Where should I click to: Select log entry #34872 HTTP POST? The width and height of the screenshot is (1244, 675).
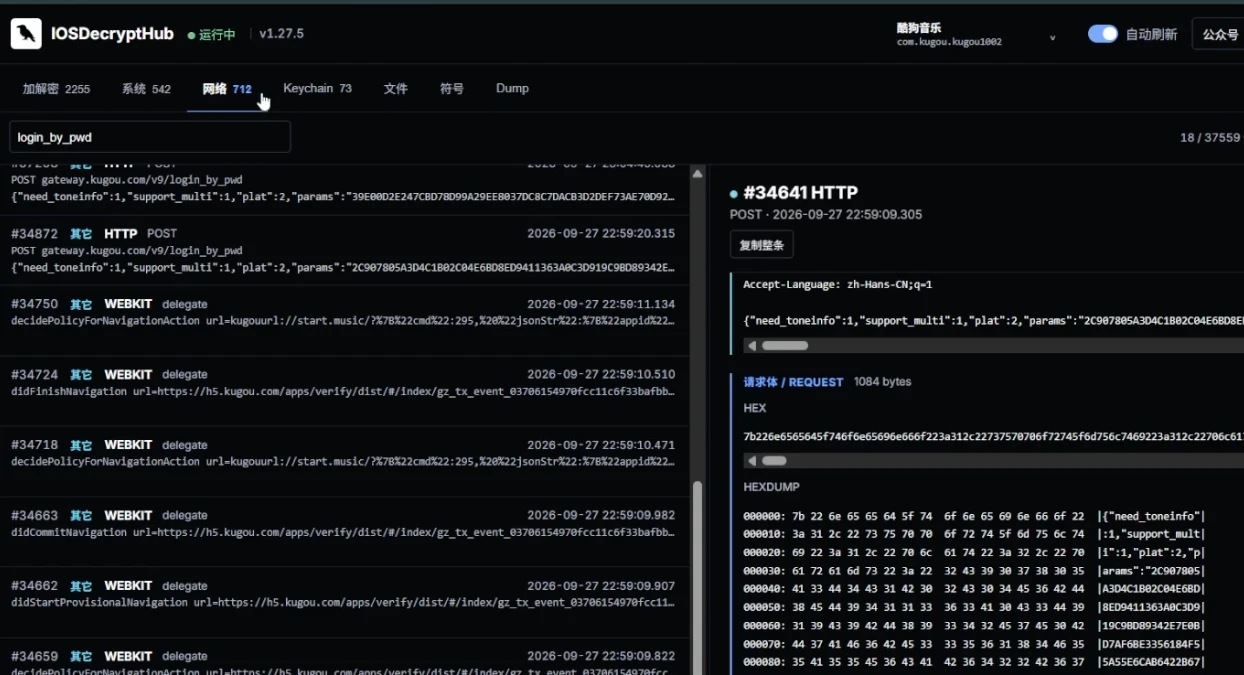[x=344, y=250]
